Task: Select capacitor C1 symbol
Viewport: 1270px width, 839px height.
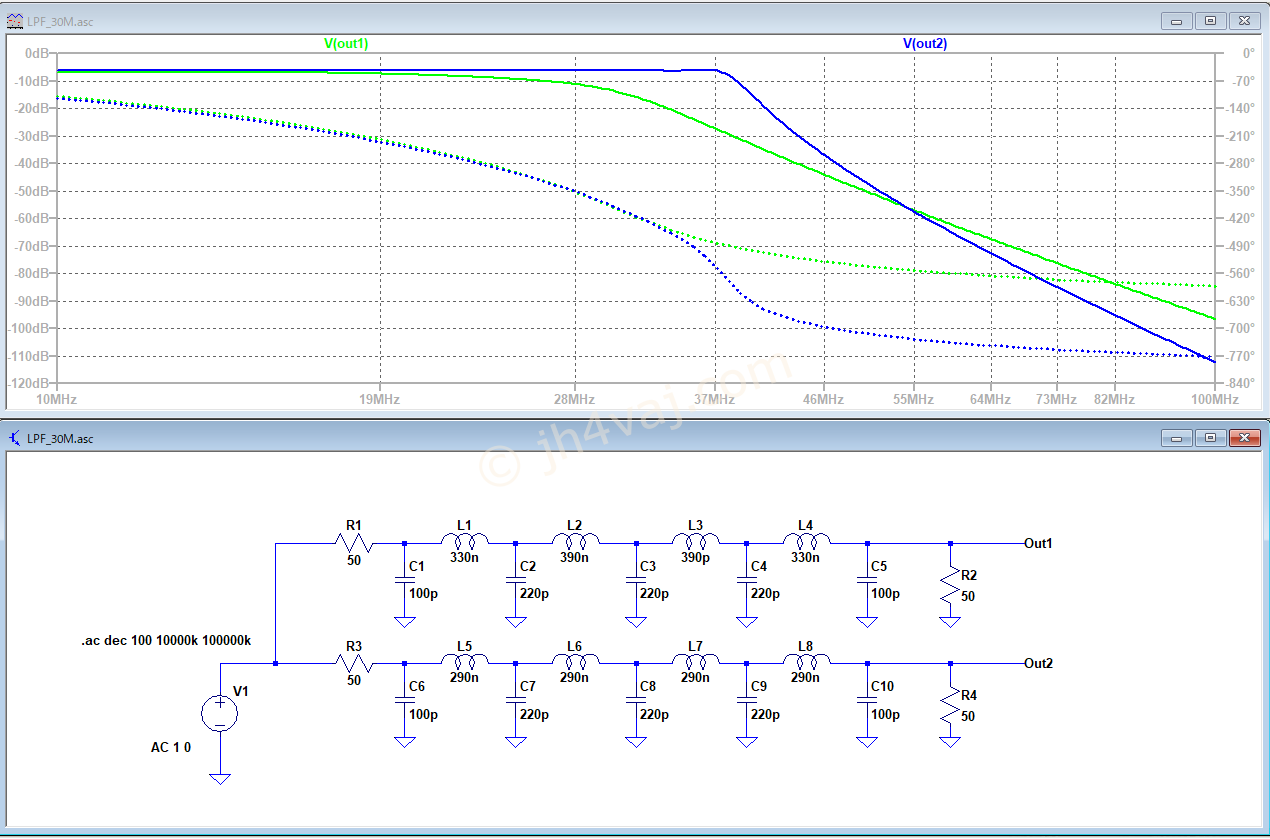Action: pyautogui.click(x=405, y=581)
